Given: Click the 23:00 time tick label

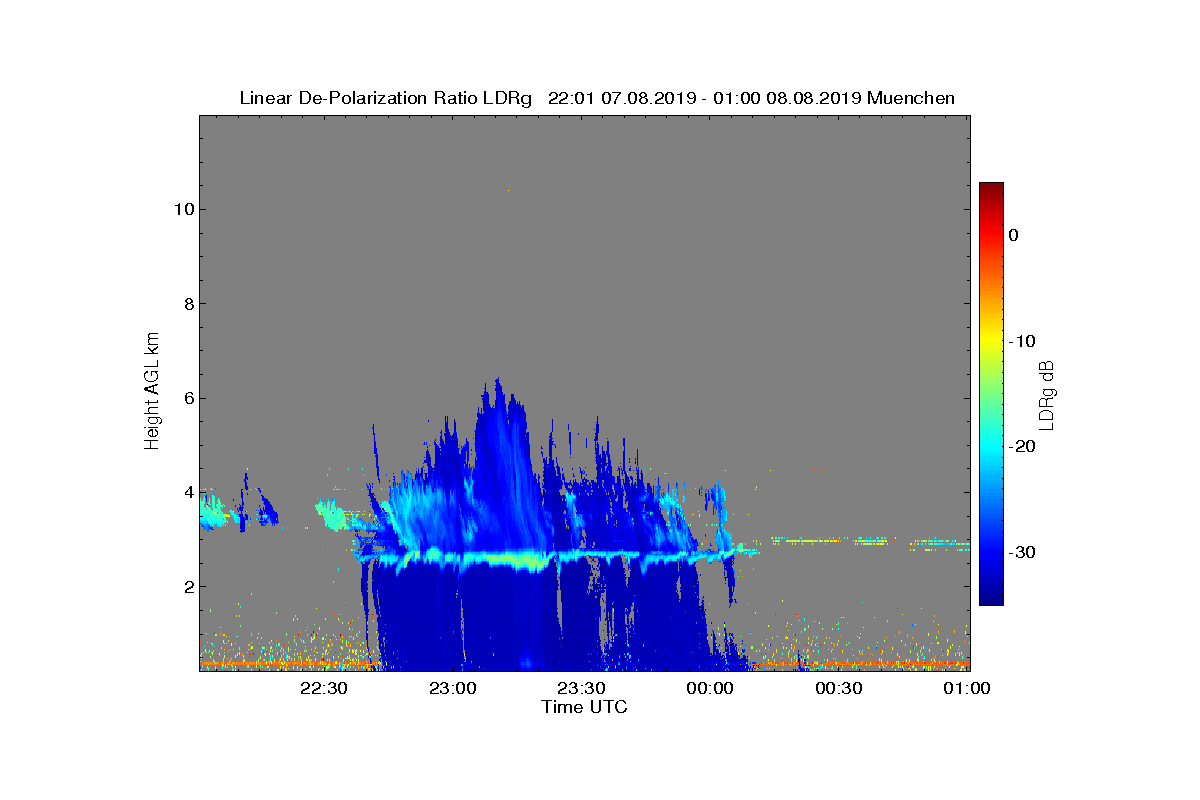Looking at the screenshot, I should pyautogui.click(x=453, y=688).
